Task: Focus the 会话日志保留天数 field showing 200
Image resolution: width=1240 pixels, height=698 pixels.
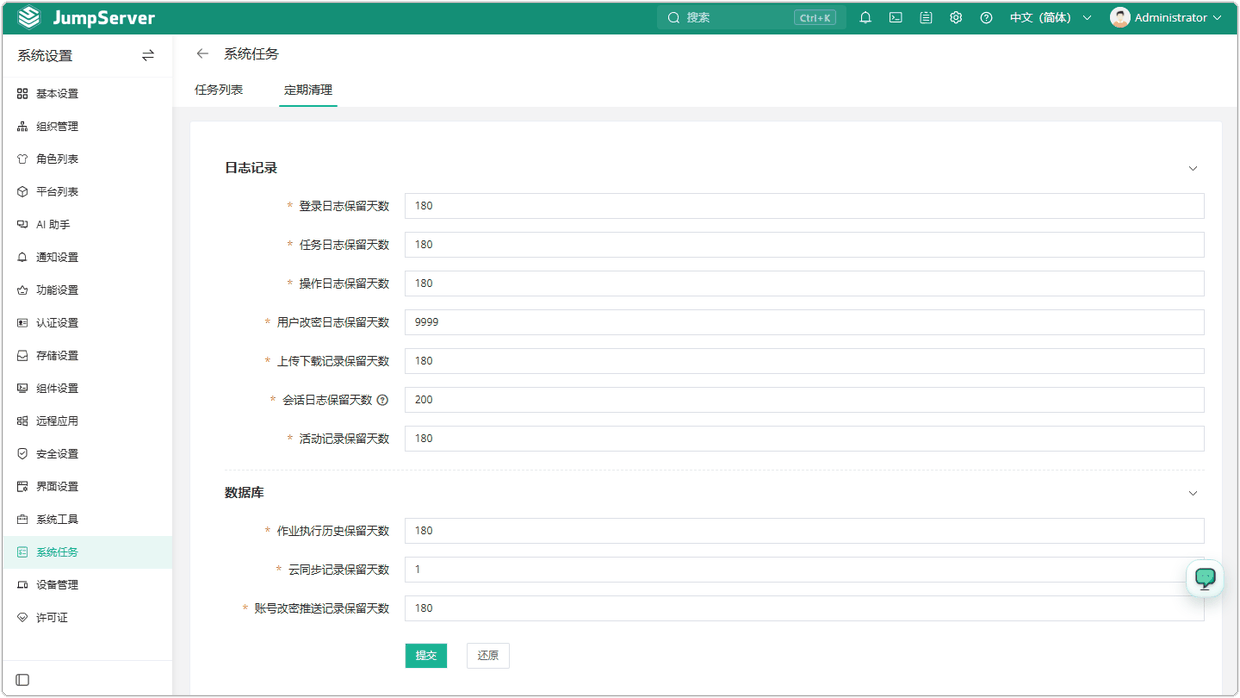Action: (x=804, y=400)
